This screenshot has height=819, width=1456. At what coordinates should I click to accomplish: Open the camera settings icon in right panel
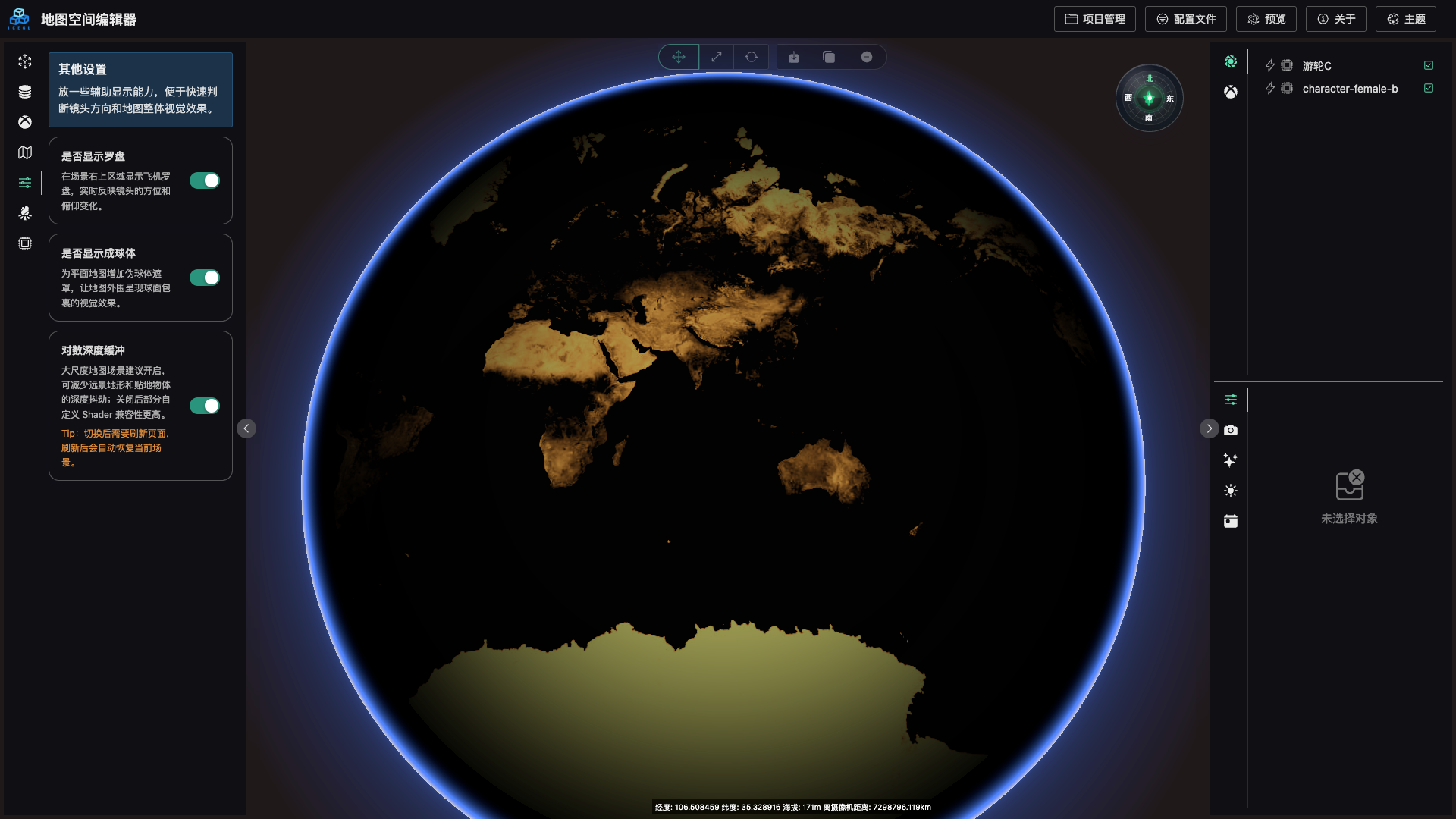pos(1230,430)
